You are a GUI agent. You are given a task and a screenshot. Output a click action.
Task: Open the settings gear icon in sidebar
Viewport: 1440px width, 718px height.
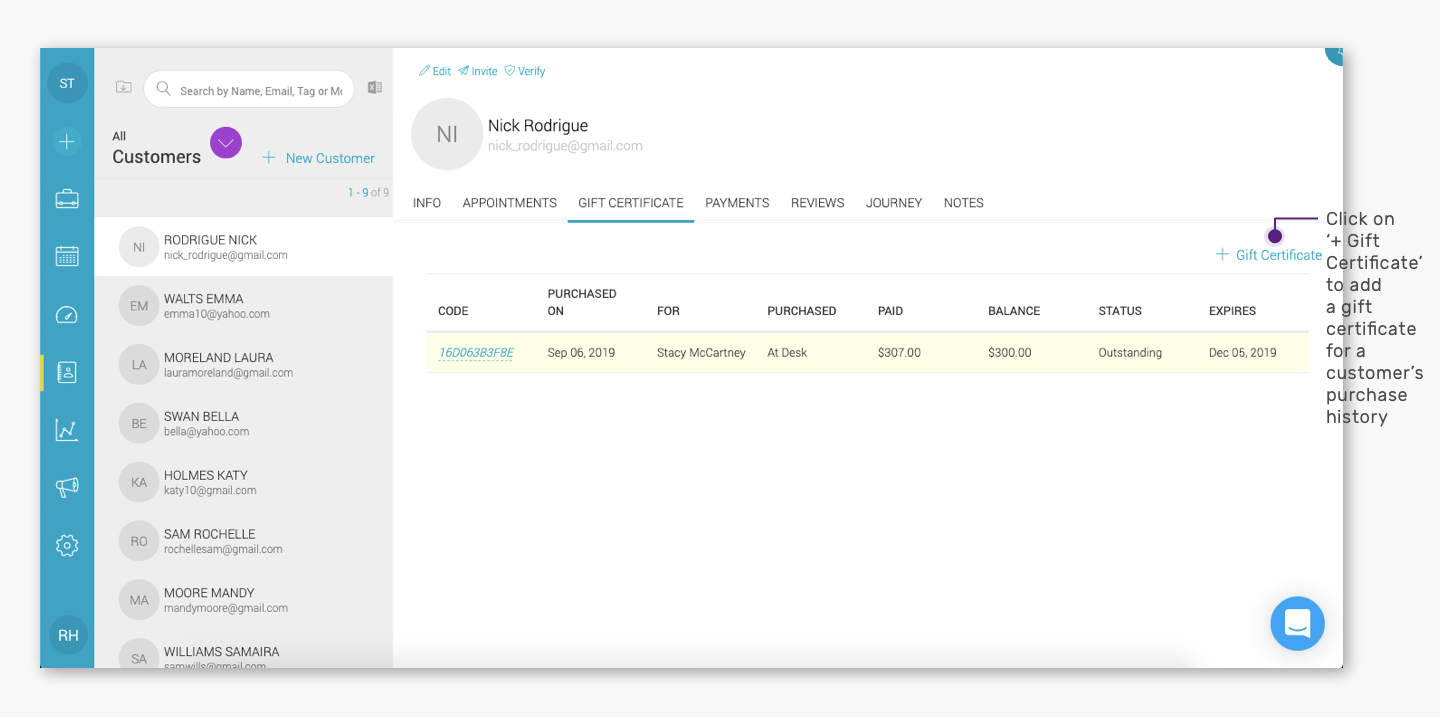(x=67, y=545)
